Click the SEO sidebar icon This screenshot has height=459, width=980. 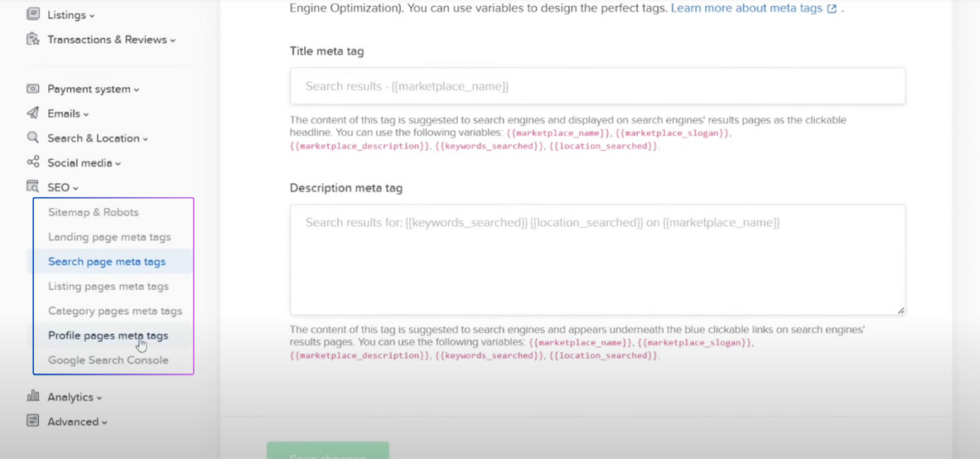[33, 187]
